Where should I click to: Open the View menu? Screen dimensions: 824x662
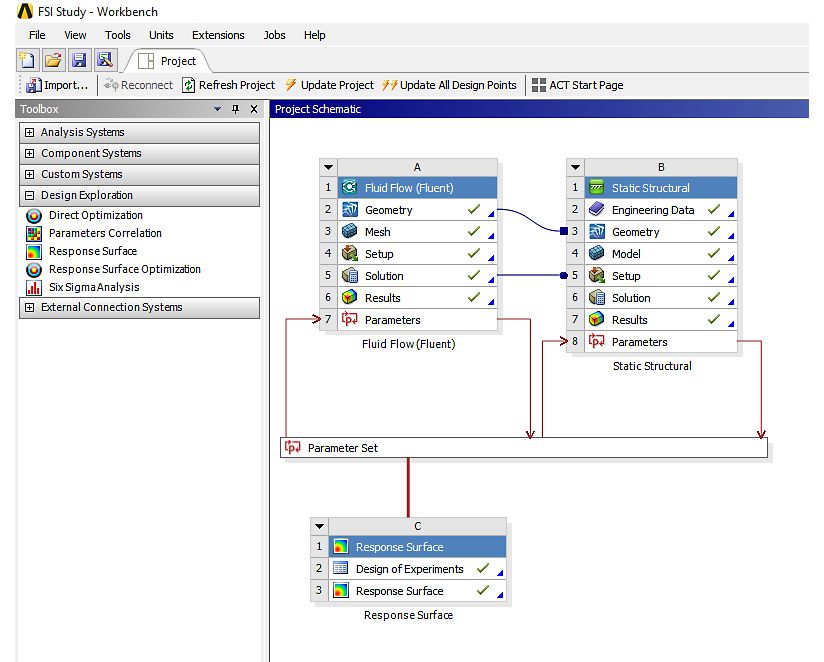point(75,35)
